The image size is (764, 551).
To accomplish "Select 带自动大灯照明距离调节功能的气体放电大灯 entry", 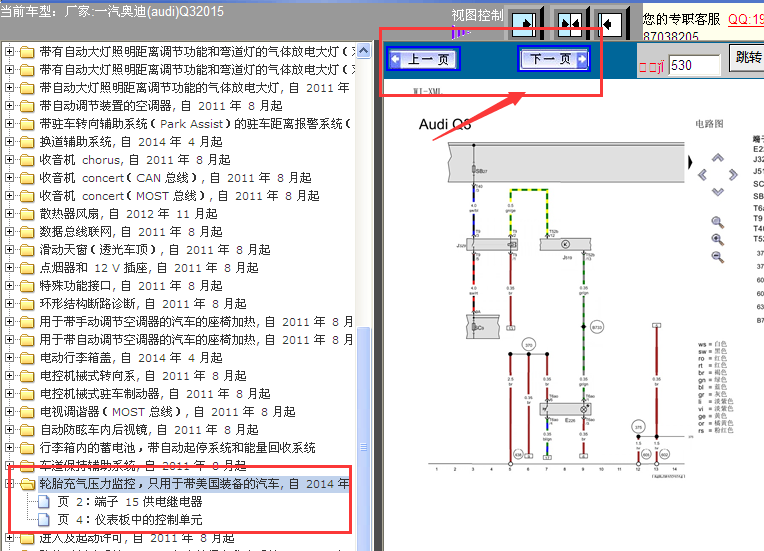I will tap(194, 88).
